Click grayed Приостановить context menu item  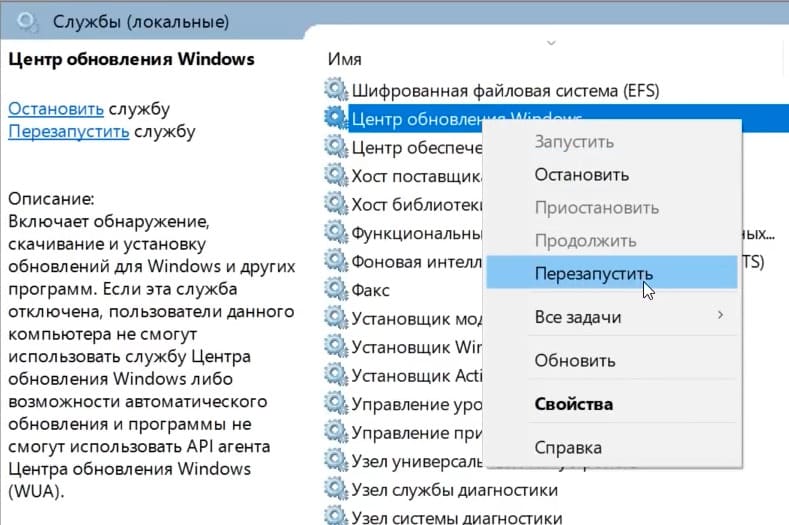(x=611, y=208)
